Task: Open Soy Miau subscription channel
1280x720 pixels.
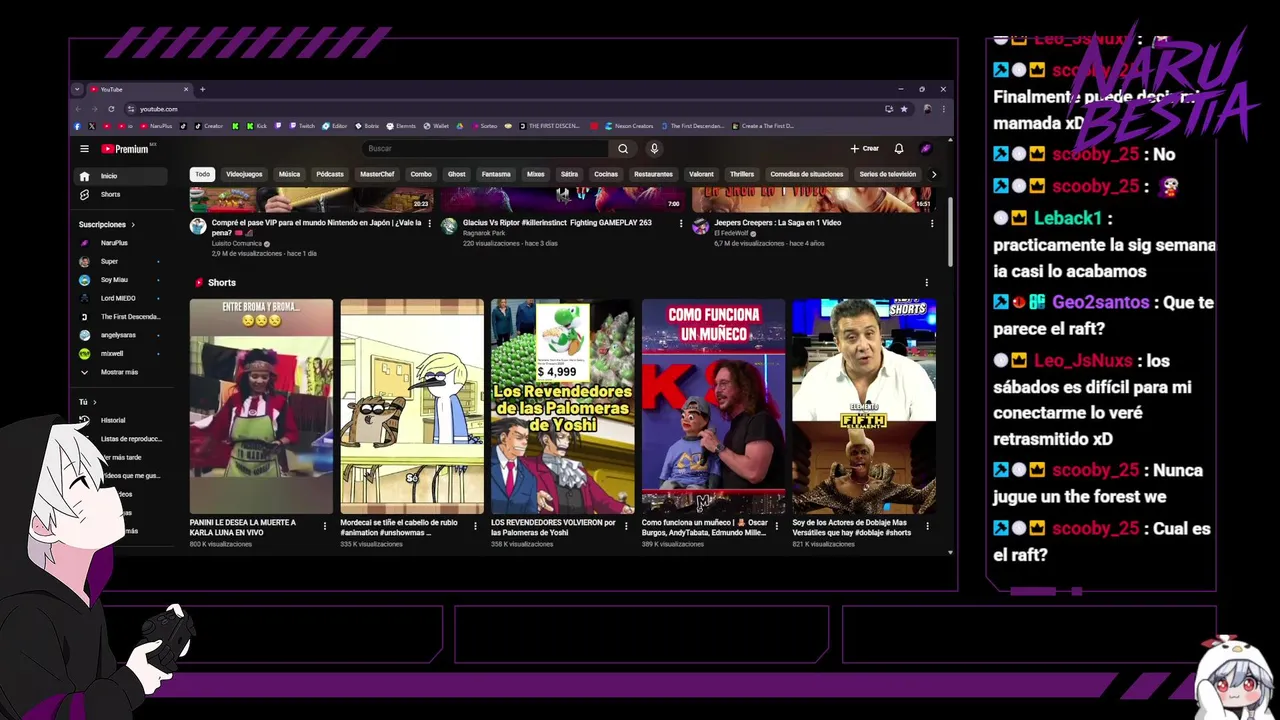Action: point(121,280)
